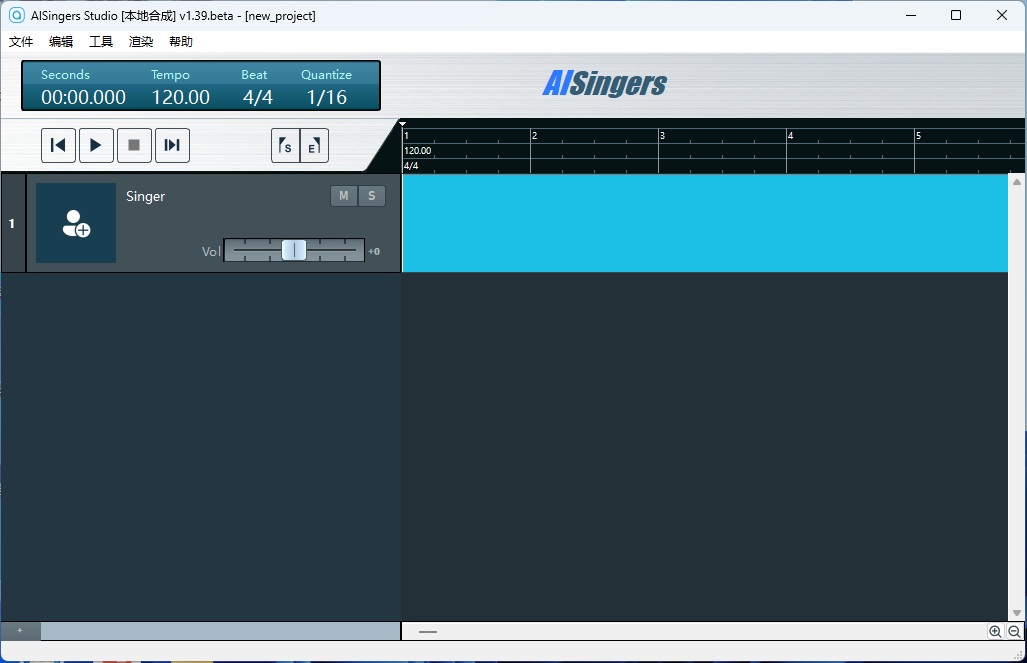Click measure 2 on the timeline ruler
The image size is (1027, 663).
(x=534, y=136)
